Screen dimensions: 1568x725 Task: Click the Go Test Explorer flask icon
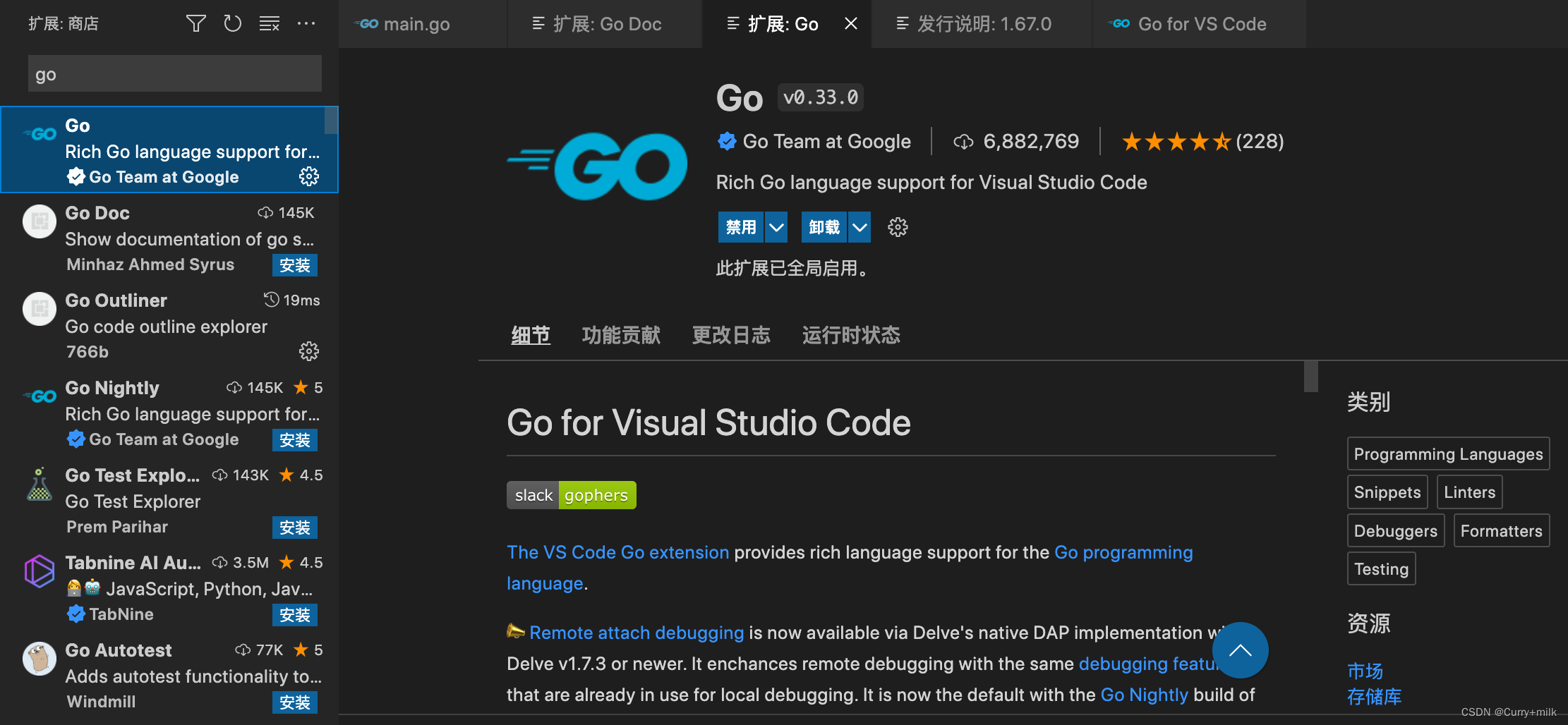point(40,484)
